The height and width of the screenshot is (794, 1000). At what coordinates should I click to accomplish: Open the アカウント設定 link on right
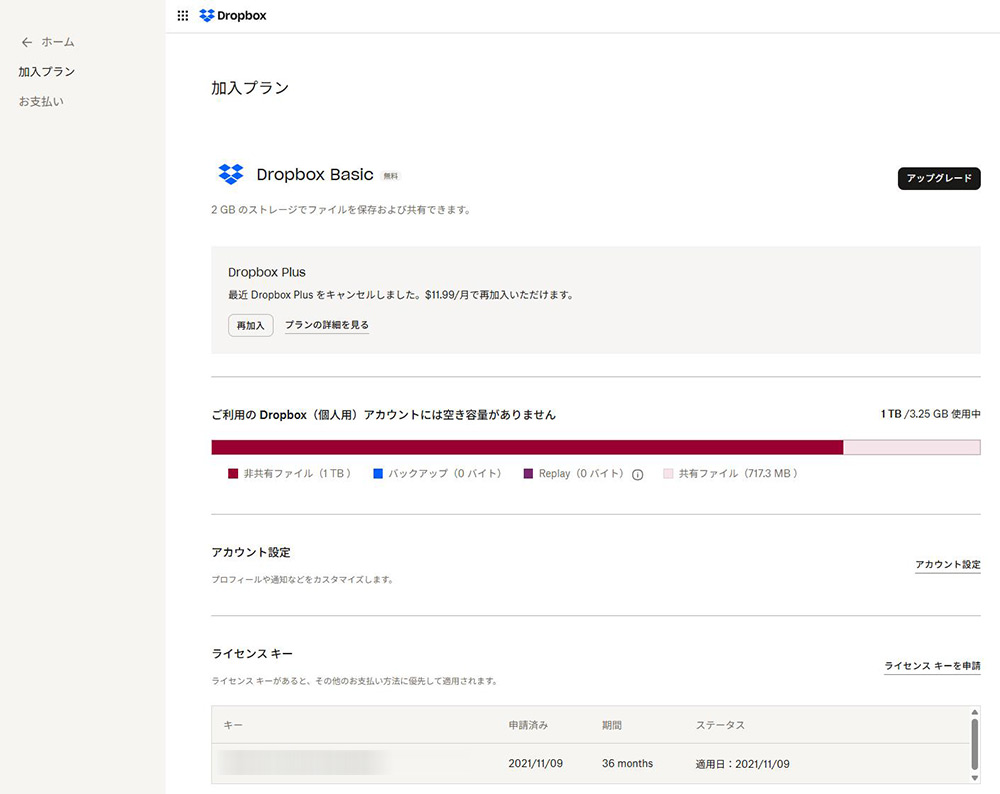(x=947, y=565)
